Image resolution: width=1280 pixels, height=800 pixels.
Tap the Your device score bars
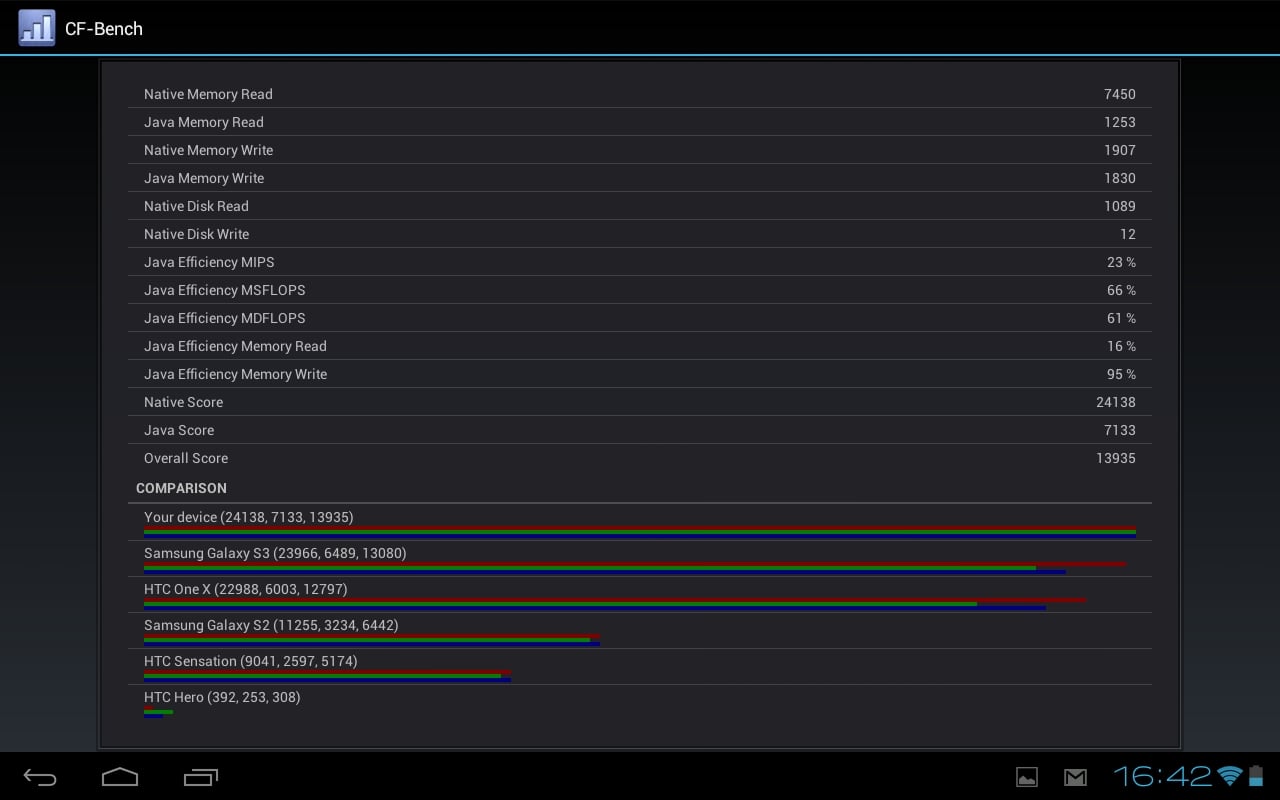click(640, 532)
